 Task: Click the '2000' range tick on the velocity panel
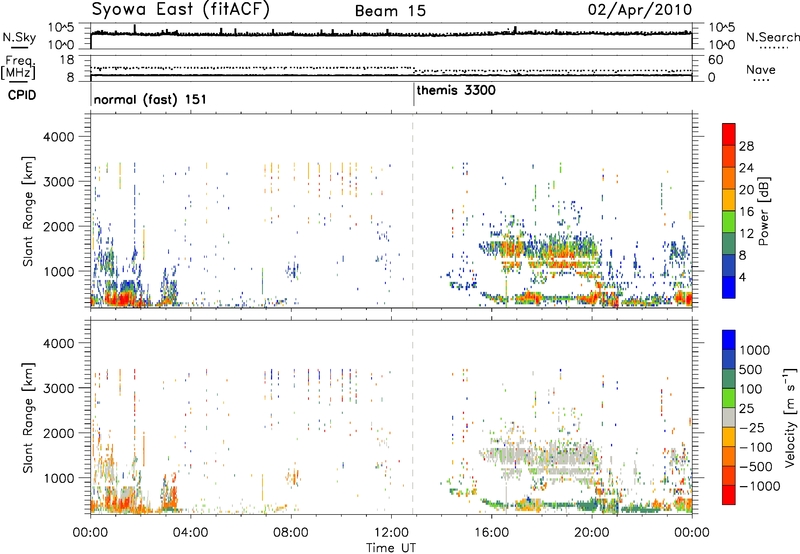click(59, 433)
